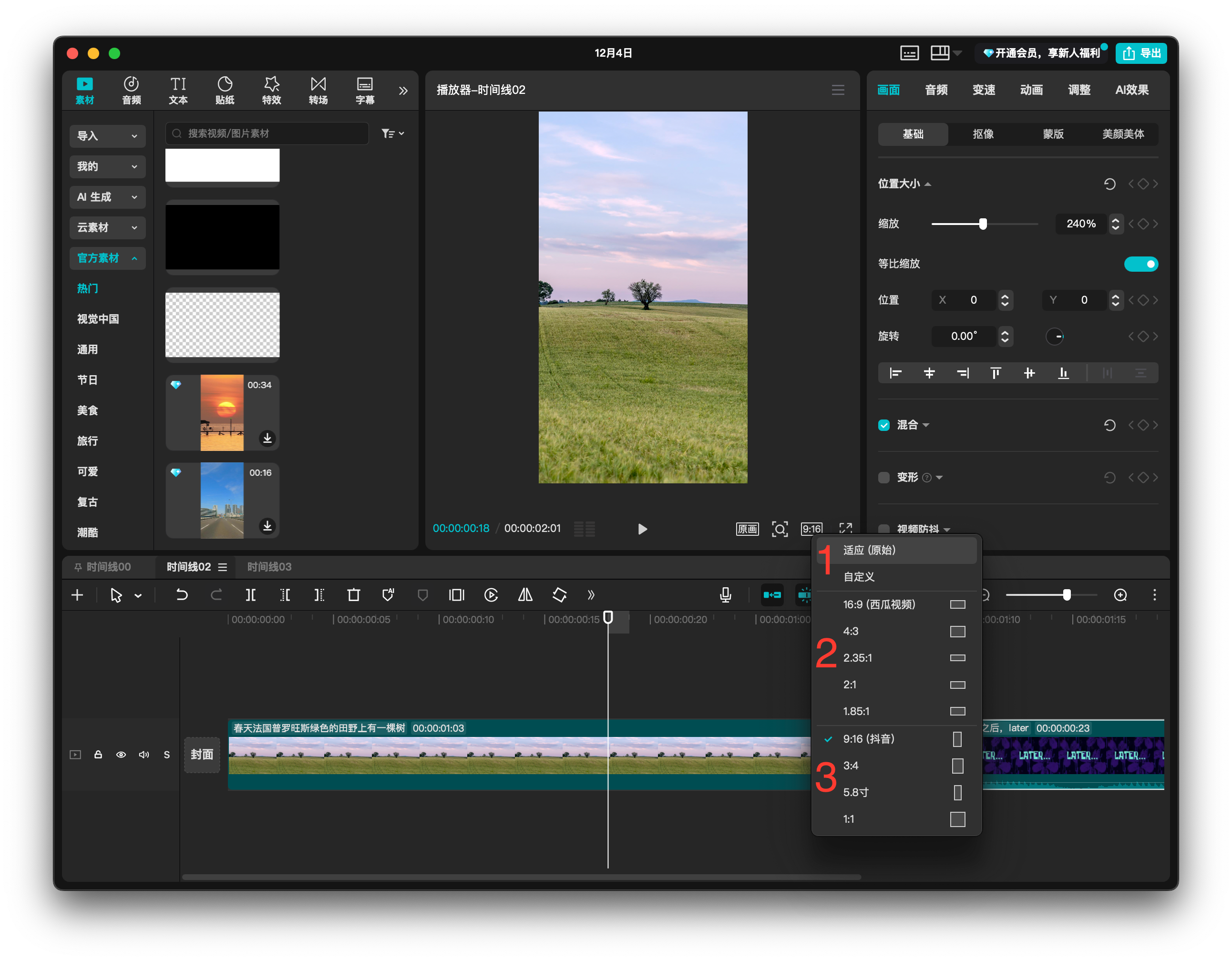Click the 封面 cover button
Screen dimensions: 1232x961
(x=202, y=755)
